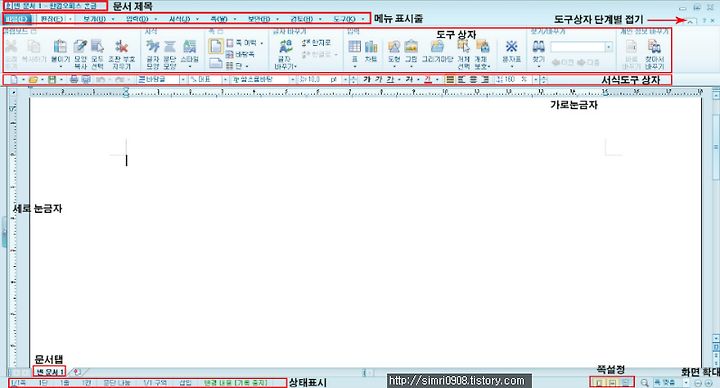Click into the search text field
The height and width of the screenshot is (388, 720).
click(x=578, y=47)
